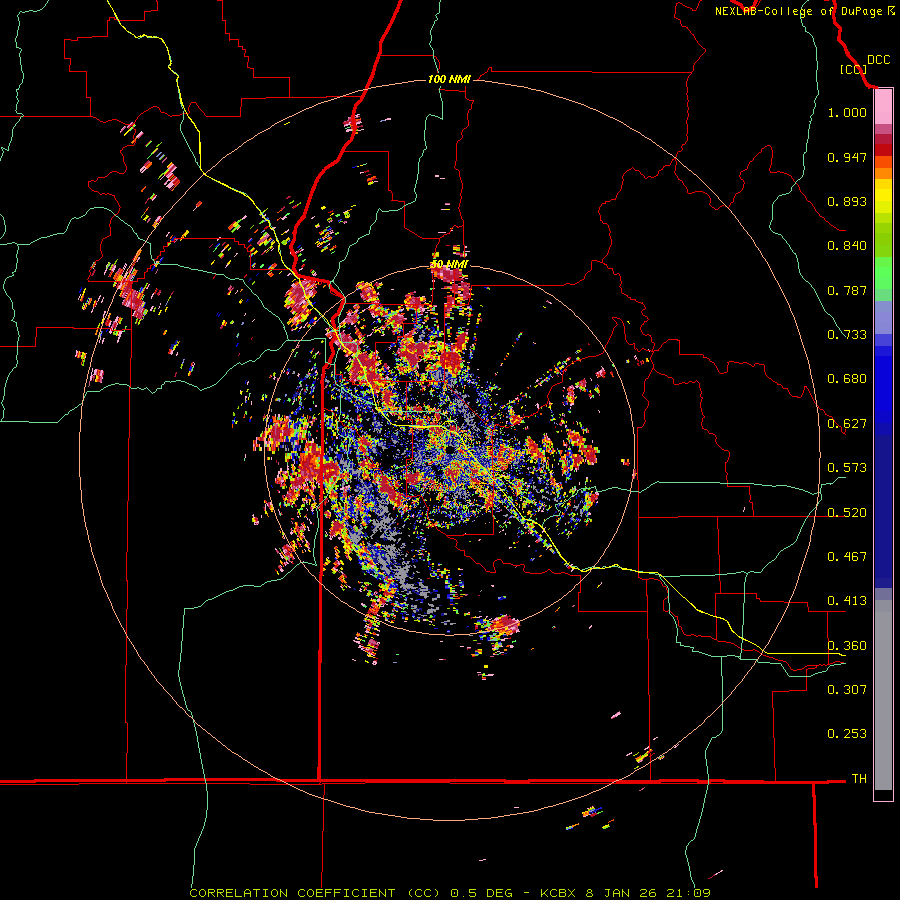Pick the bright green segment on the color bar
The height and width of the screenshot is (900, 900).
883,273
